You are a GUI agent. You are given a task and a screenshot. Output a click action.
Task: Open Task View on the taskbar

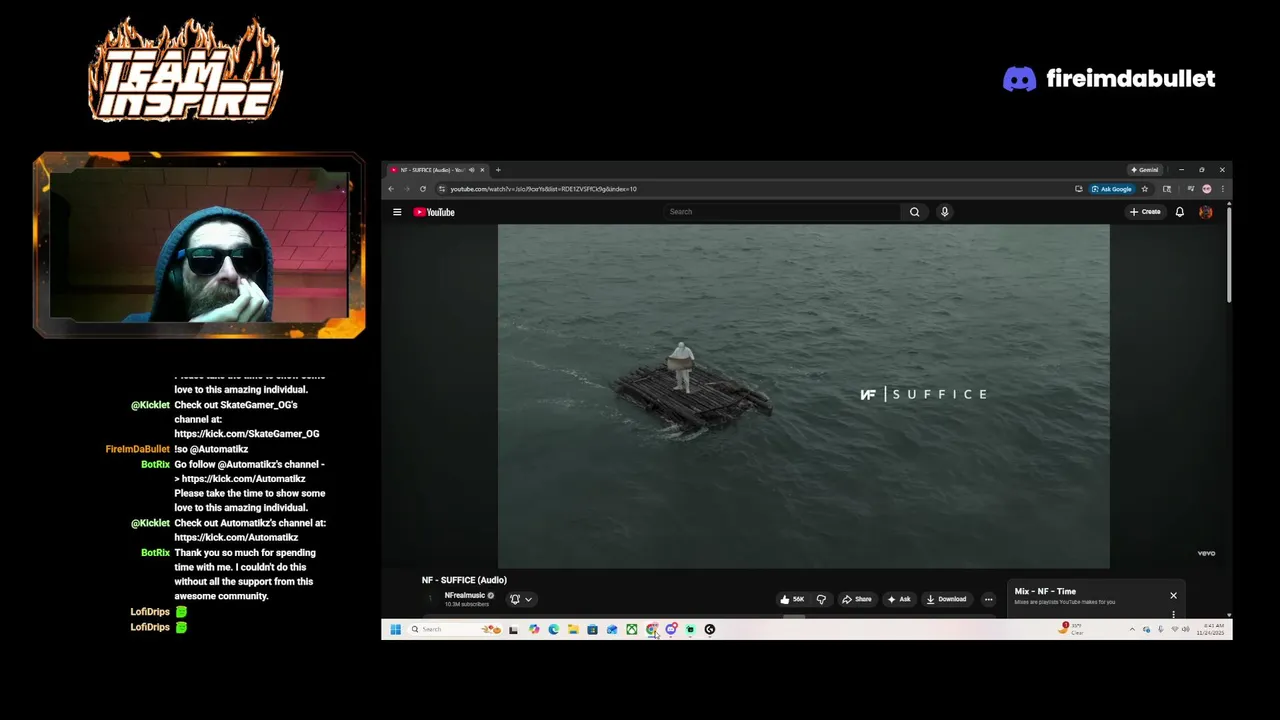tap(513, 629)
